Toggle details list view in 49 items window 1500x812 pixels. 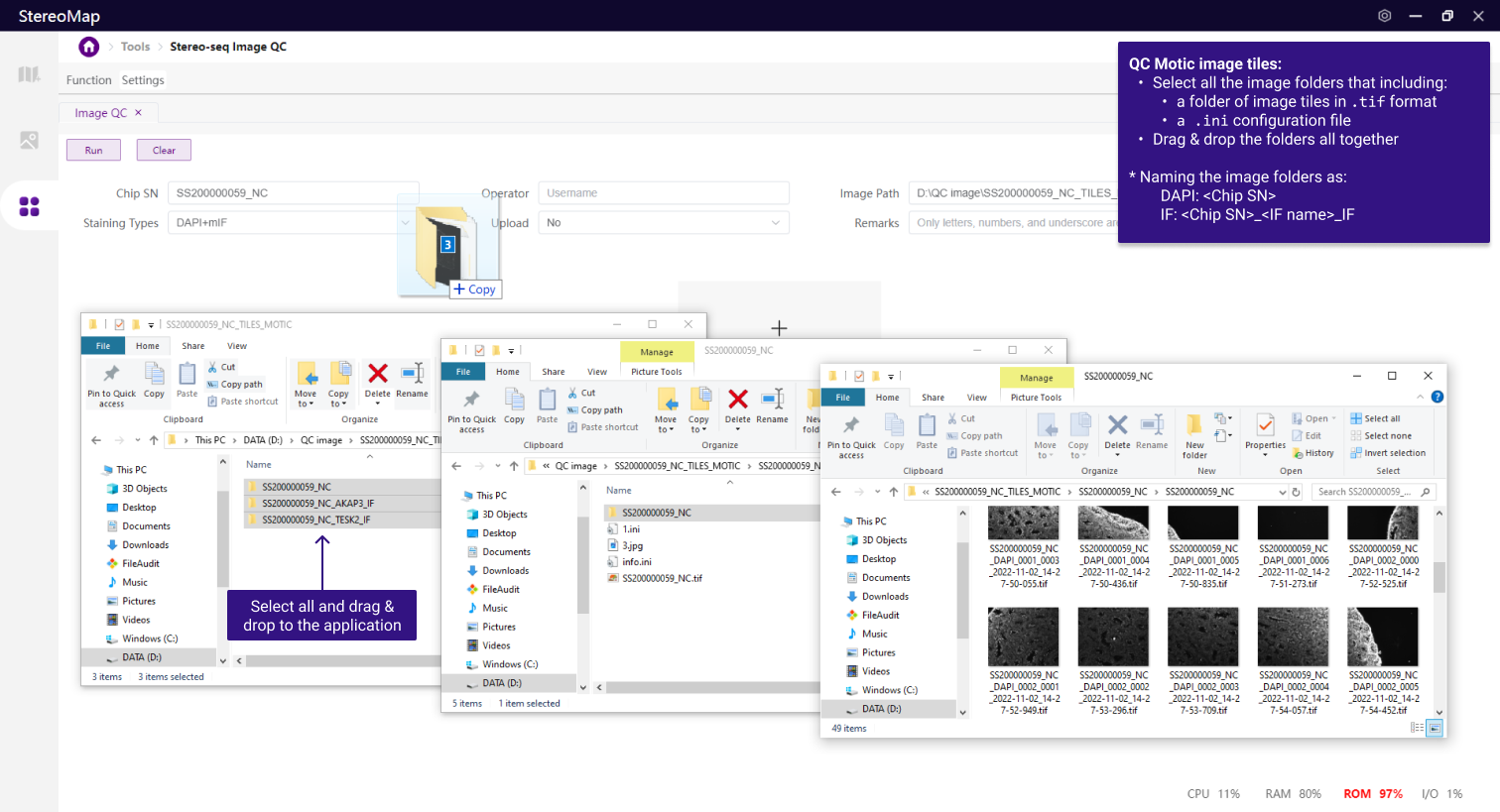tap(1417, 729)
